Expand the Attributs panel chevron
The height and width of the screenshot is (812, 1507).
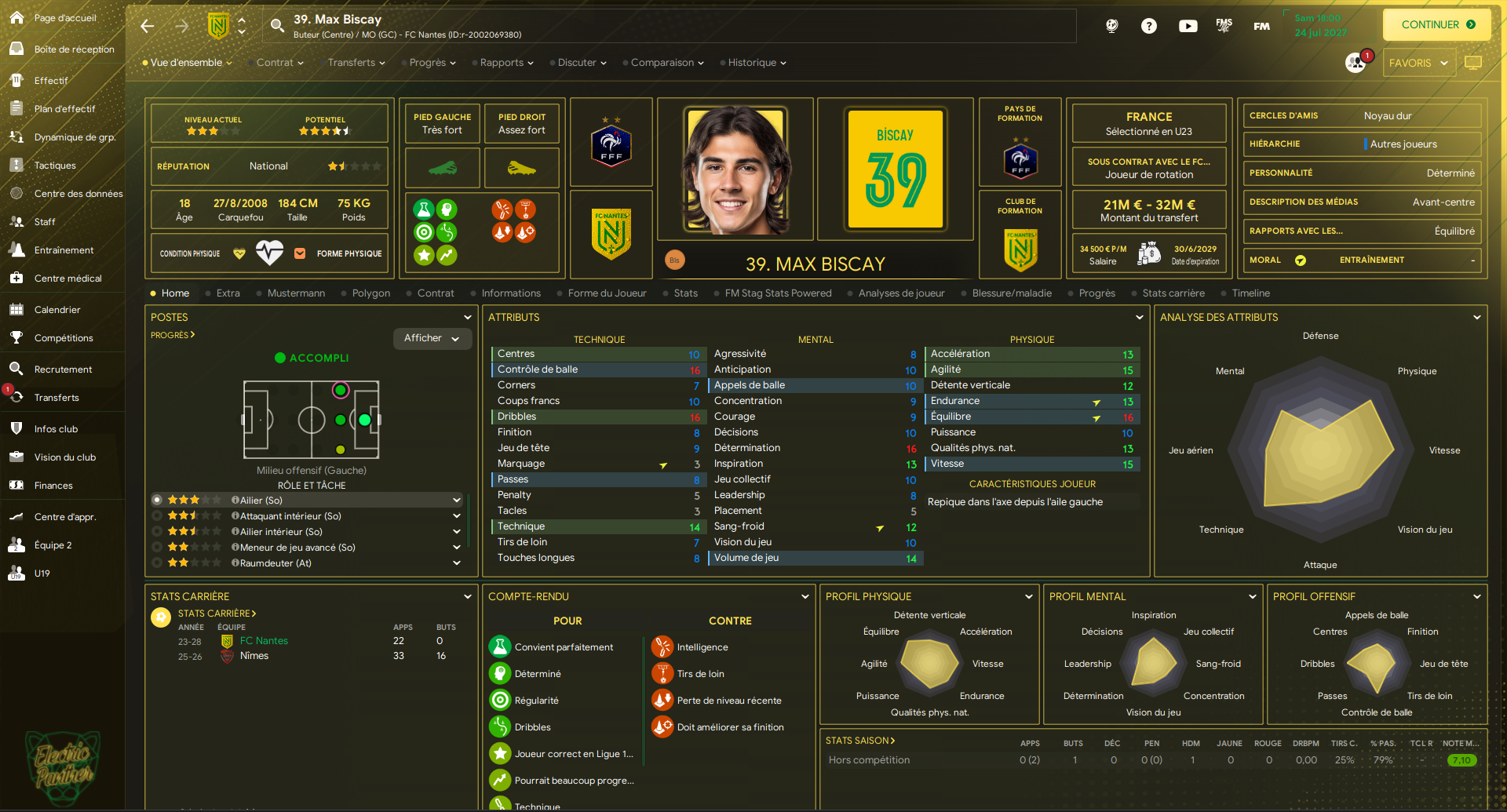click(1139, 317)
